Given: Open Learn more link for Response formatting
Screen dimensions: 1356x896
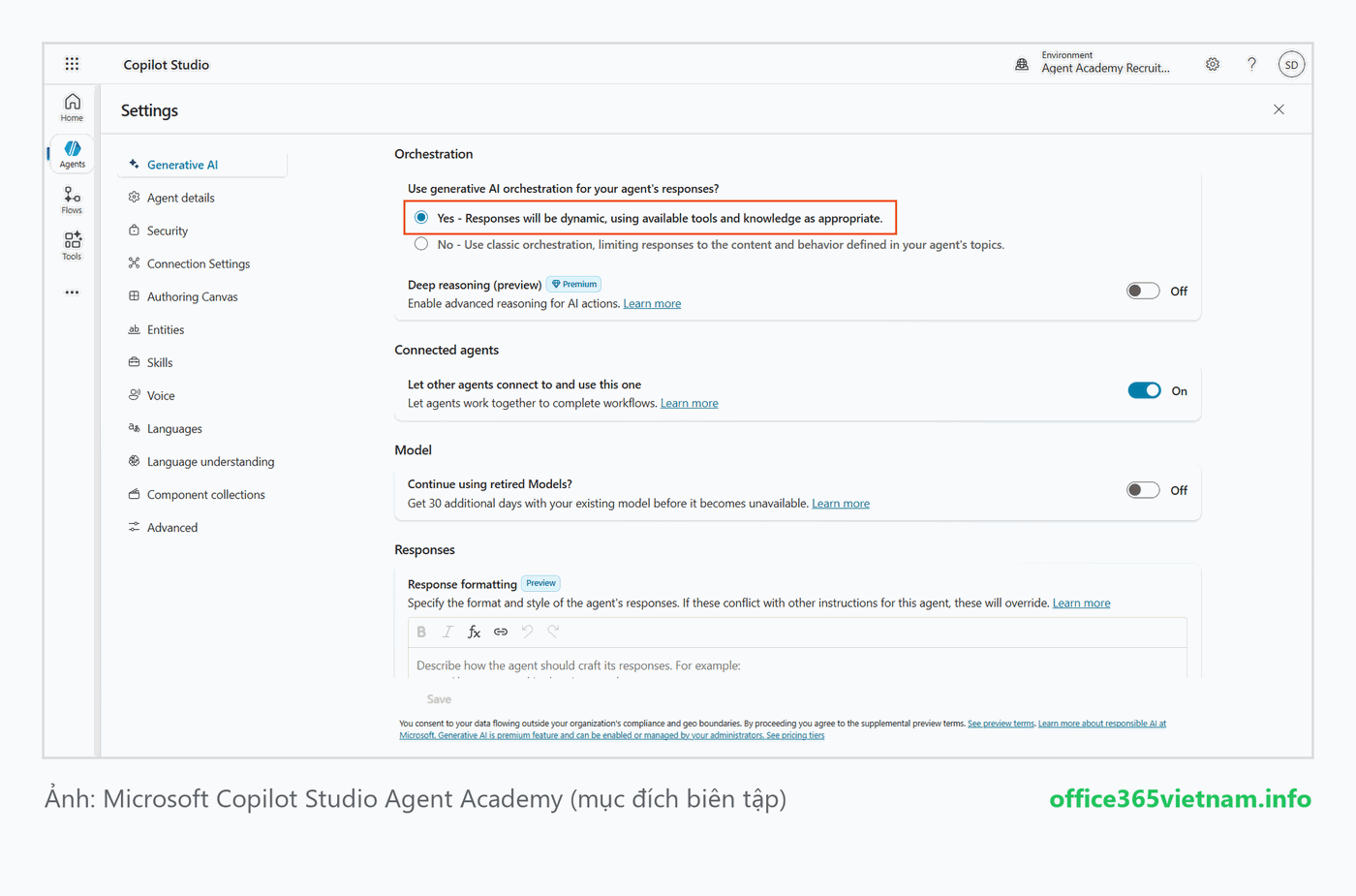Looking at the screenshot, I should tap(1081, 602).
